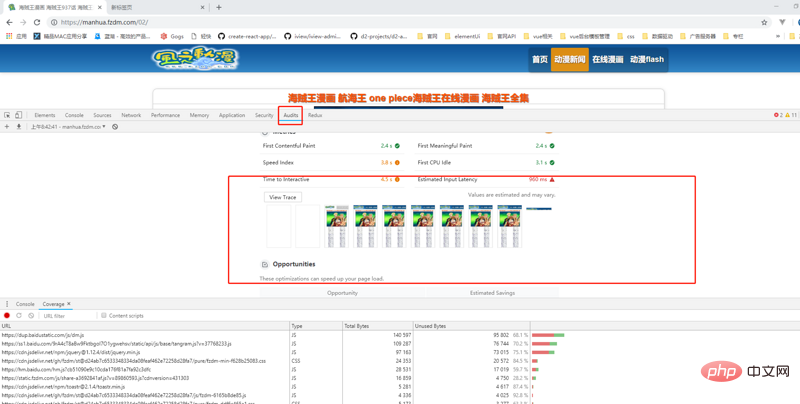The height and width of the screenshot is (404, 800).
Task: Close the 新标签页 tab
Action: click(203, 8)
